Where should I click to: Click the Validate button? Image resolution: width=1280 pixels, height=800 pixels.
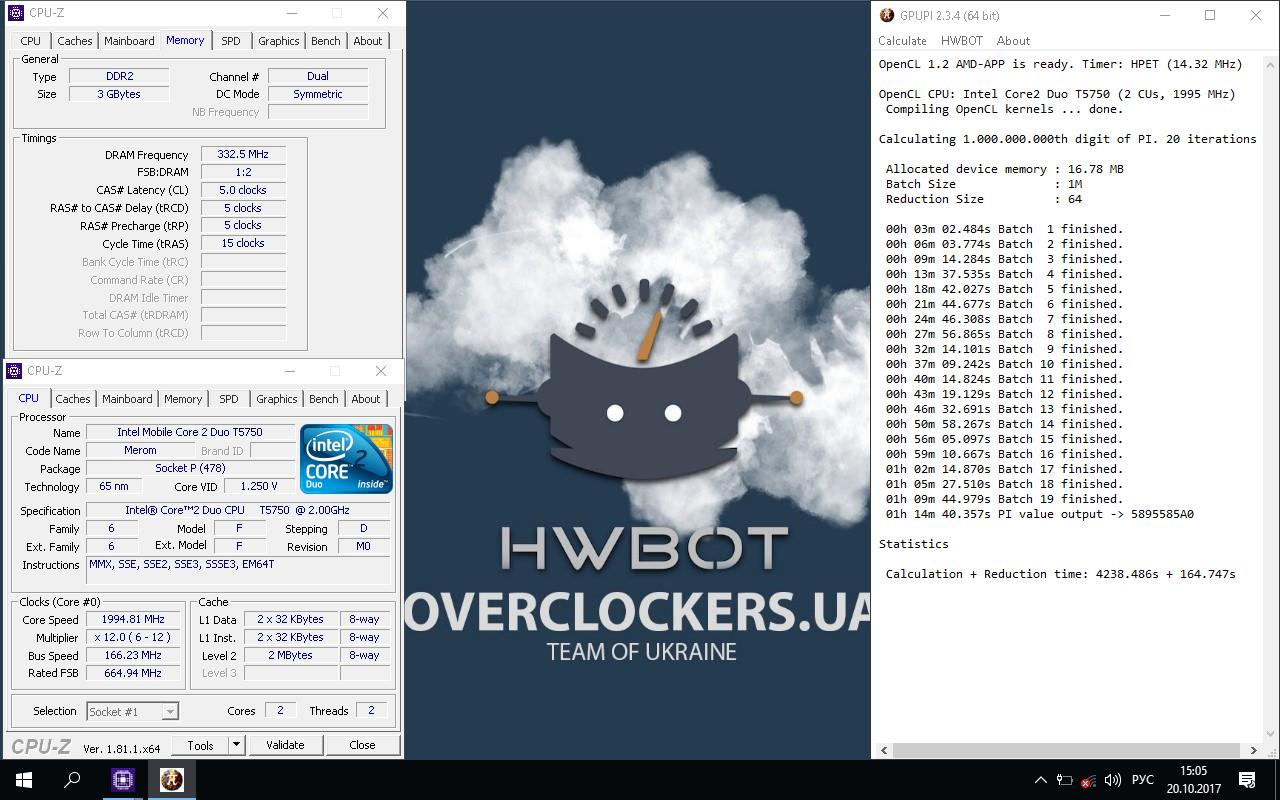(285, 745)
